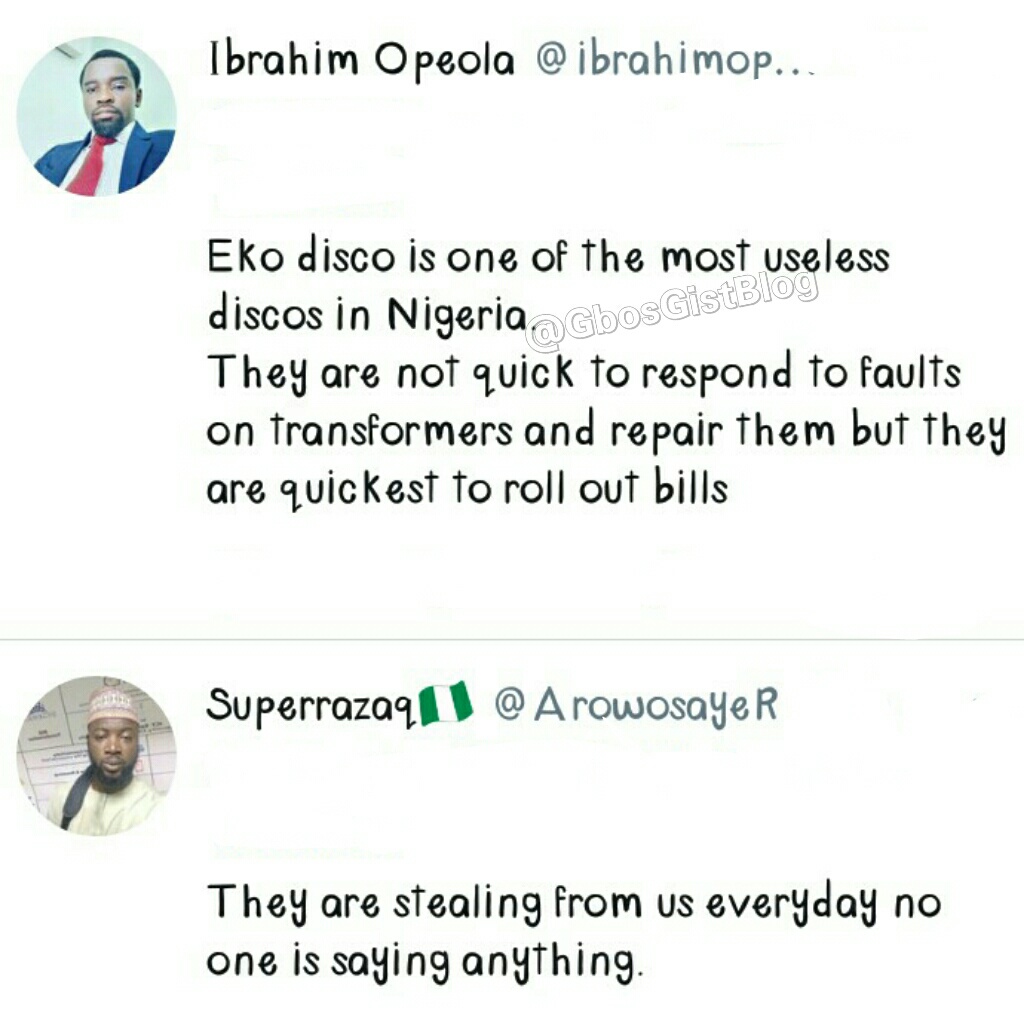The width and height of the screenshot is (1024, 1024).
Task: Open the @ArowosayeR handle
Action: click(x=636, y=707)
